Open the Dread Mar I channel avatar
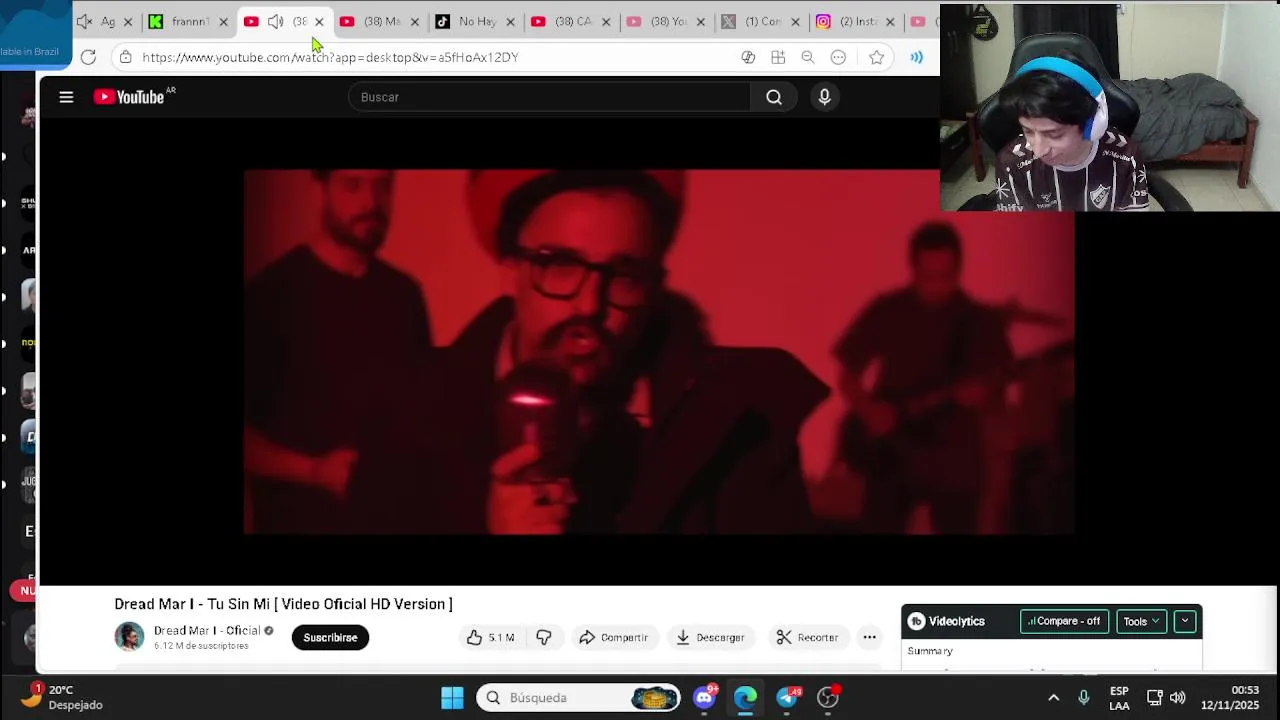The width and height of the screenshot is (1280, 720). pos(129,637)
